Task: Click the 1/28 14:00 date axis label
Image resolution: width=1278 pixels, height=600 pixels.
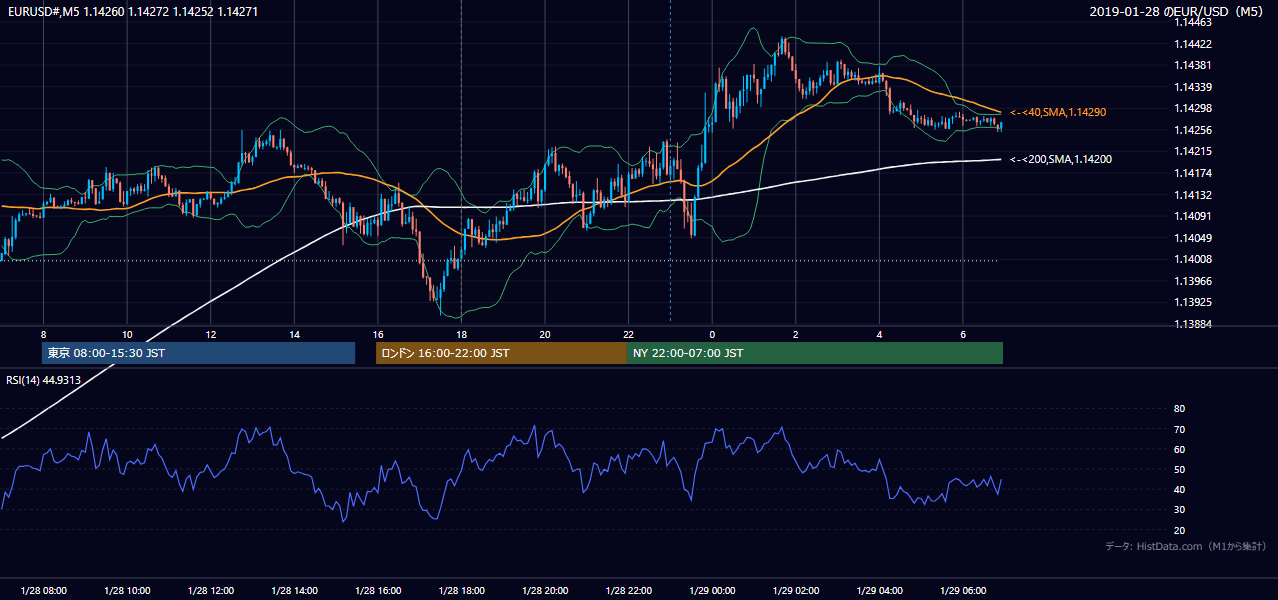Action: pyautogui.click(x=294, y=591)
